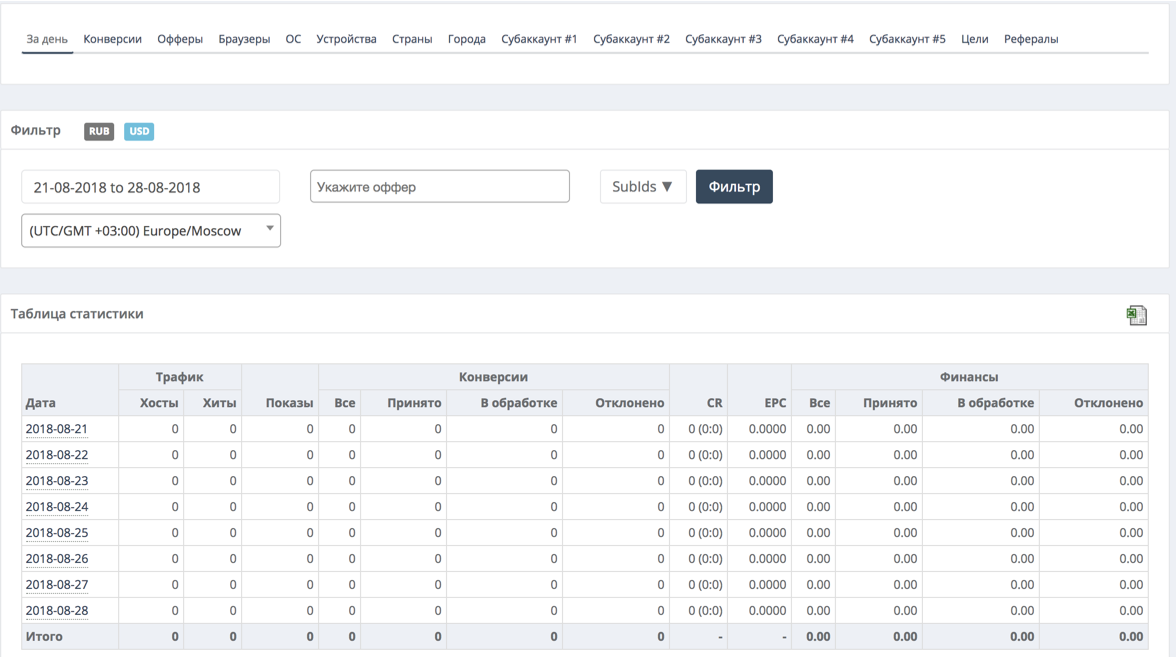Open the 2018-08-21 date link
1176x657 pixels.
click(57, 429)
